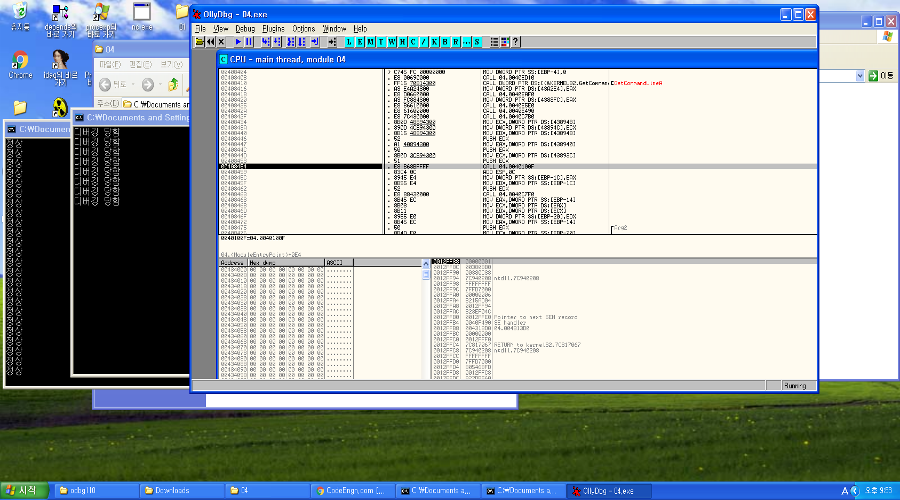Open the Help menu in OllyDbg
The width and height of the screenshot is (900, 500).
360,29
